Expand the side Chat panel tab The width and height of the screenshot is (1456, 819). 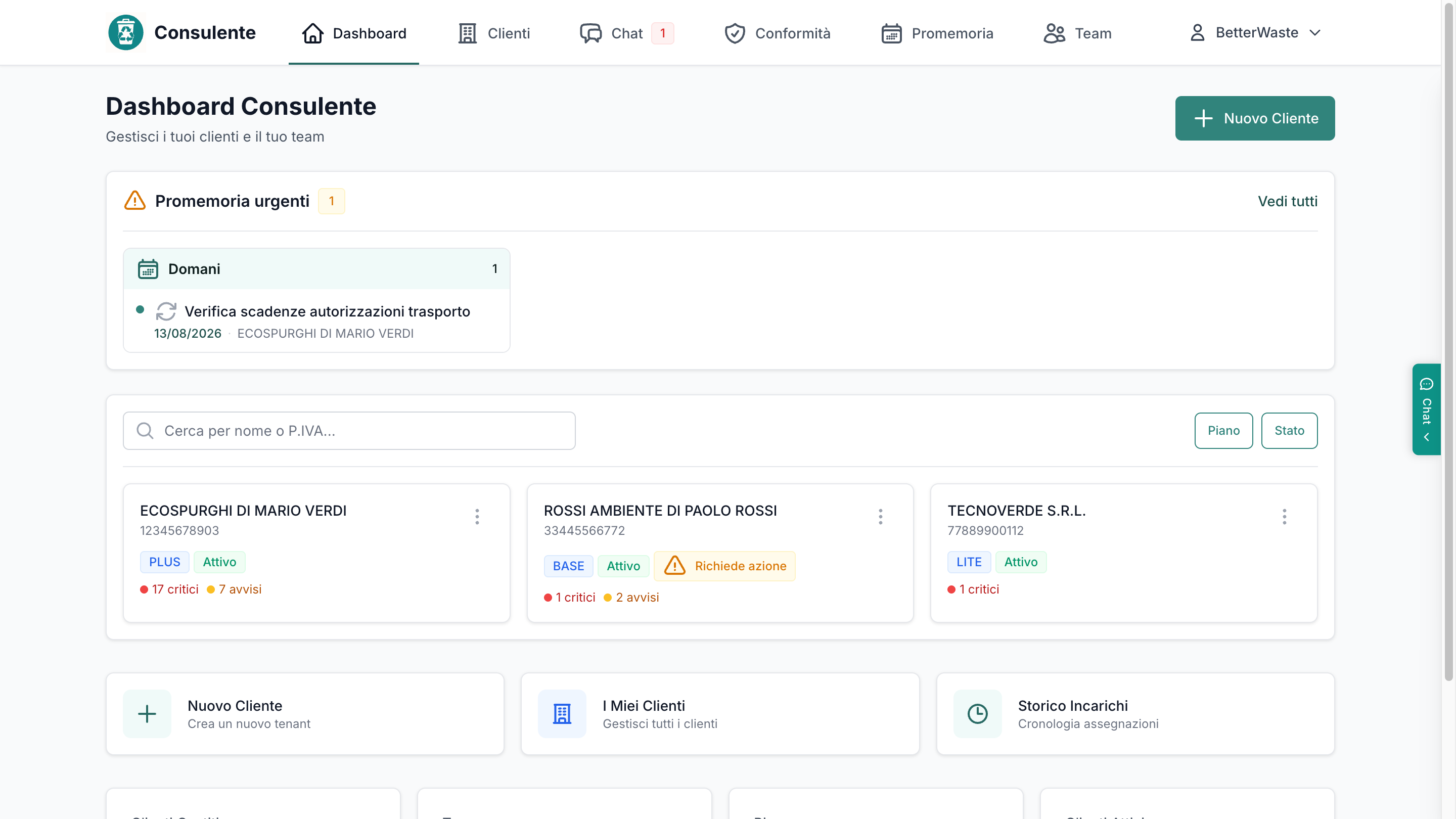tap(1426, 409)
